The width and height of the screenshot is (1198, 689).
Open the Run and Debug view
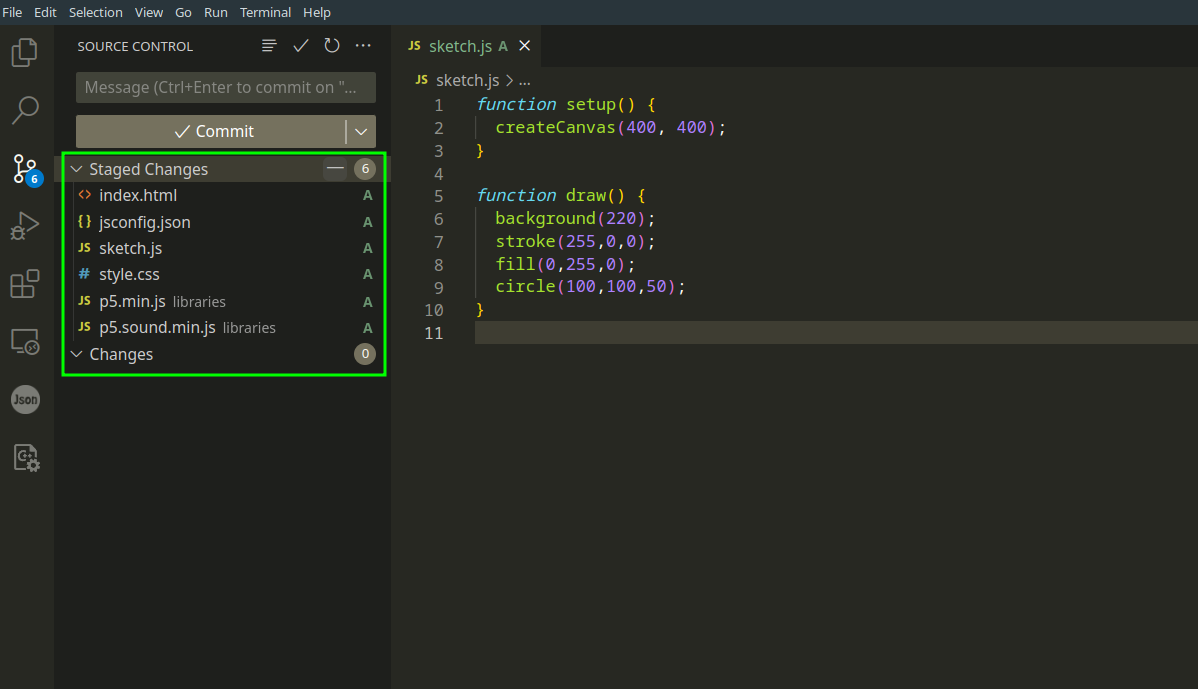[25, 226]
